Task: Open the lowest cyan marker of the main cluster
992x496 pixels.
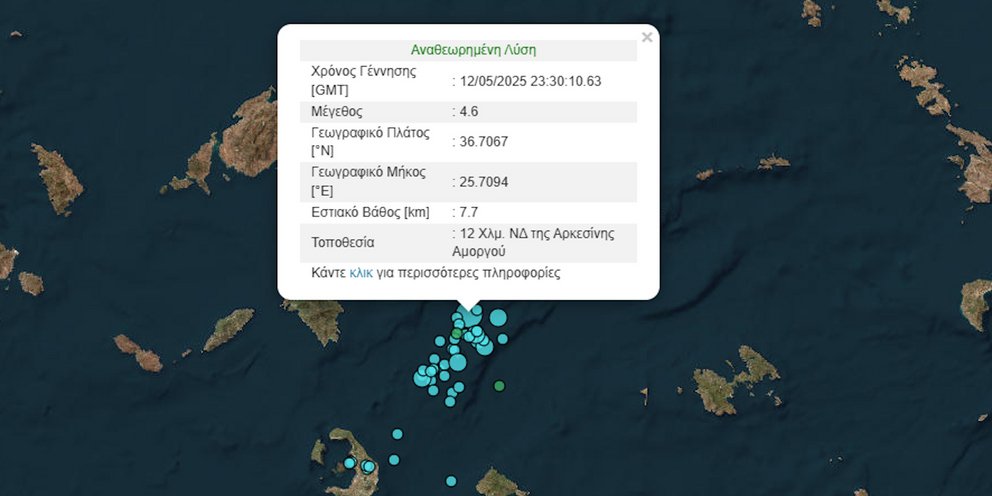Action: [450, 401]
